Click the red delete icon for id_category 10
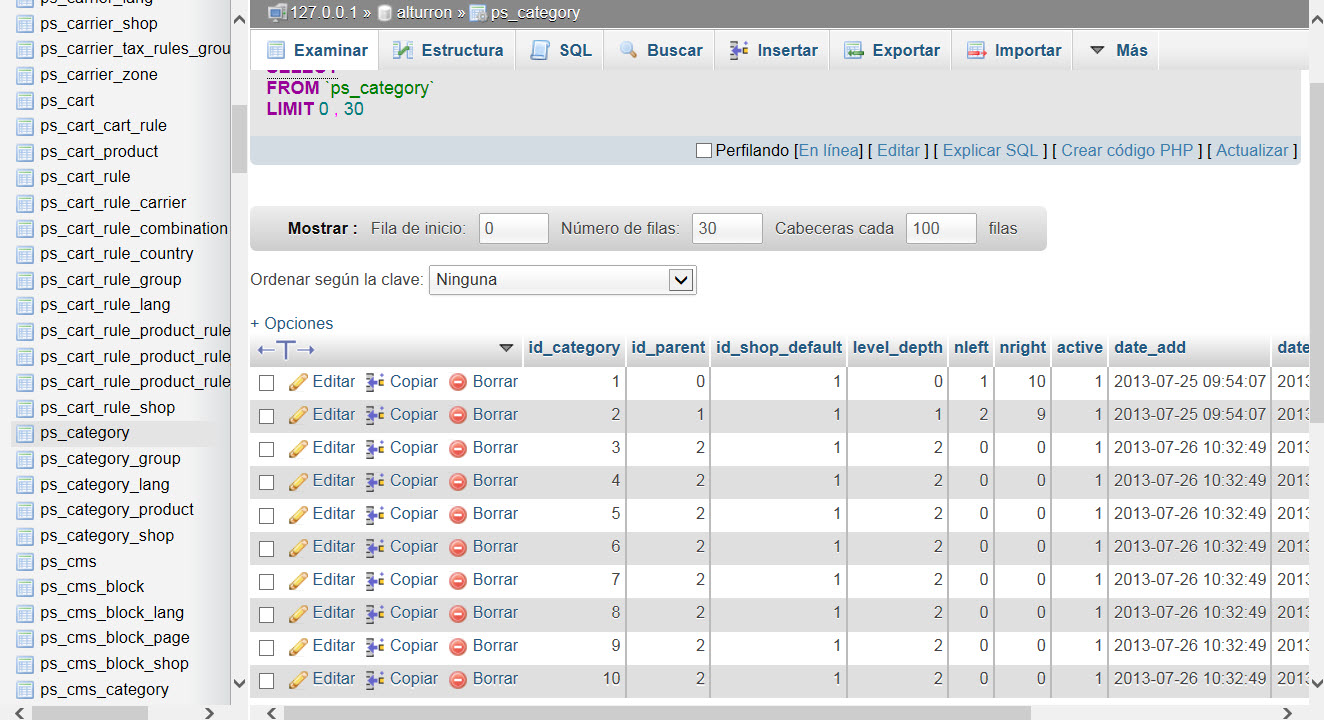 coord(458,679)
